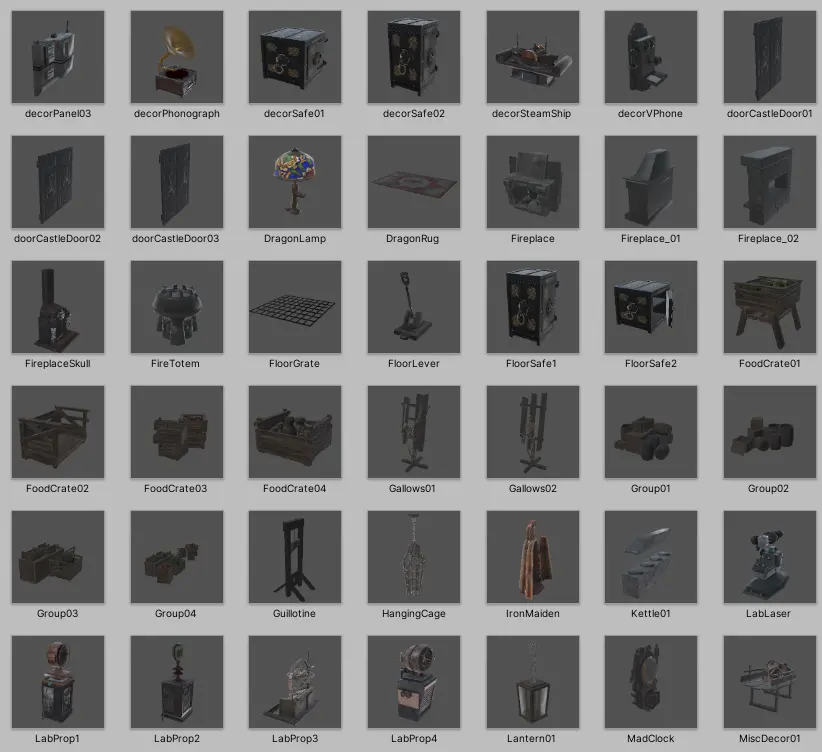The image size is (822, 752).
Task: Select the decorPhonograph asset thumbnail
Action: [177, 57]
